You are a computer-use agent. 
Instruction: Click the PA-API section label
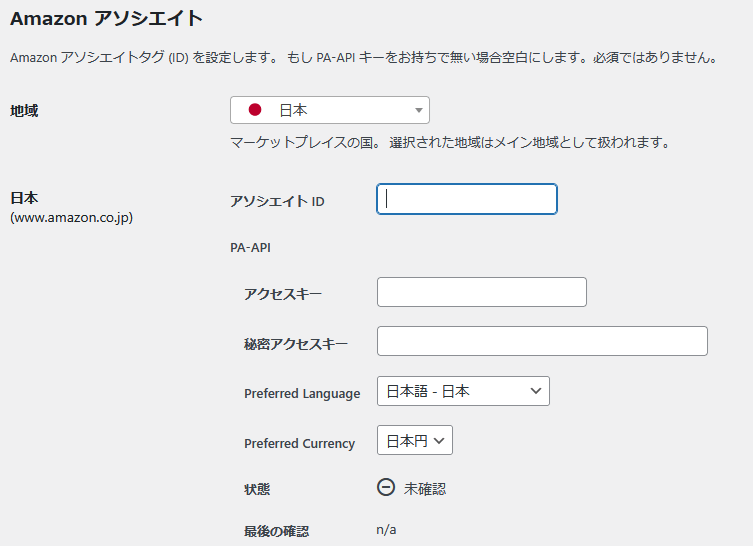pyautogui.click(x=250, y=247)
